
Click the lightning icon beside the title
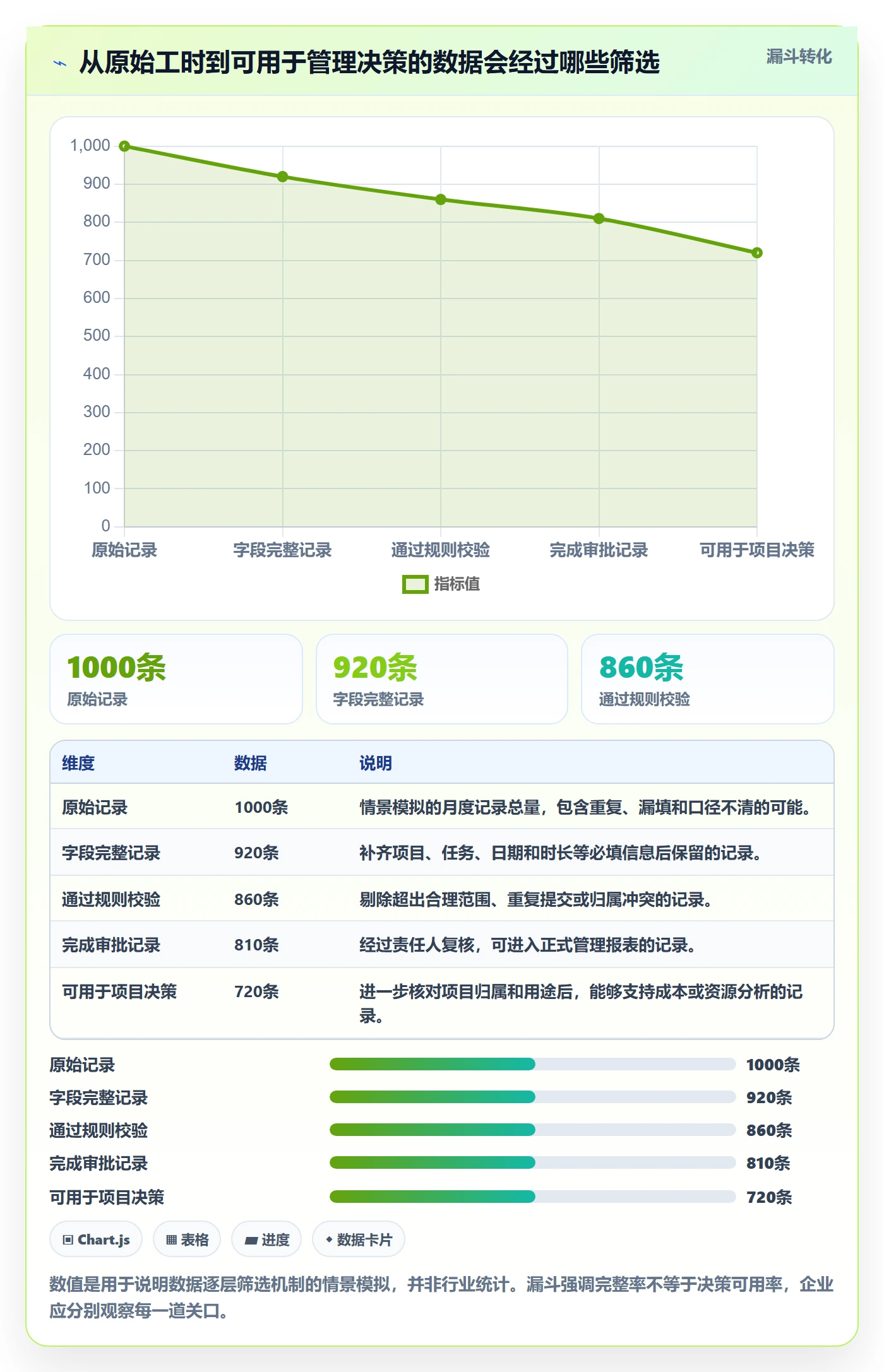[60, 63]
